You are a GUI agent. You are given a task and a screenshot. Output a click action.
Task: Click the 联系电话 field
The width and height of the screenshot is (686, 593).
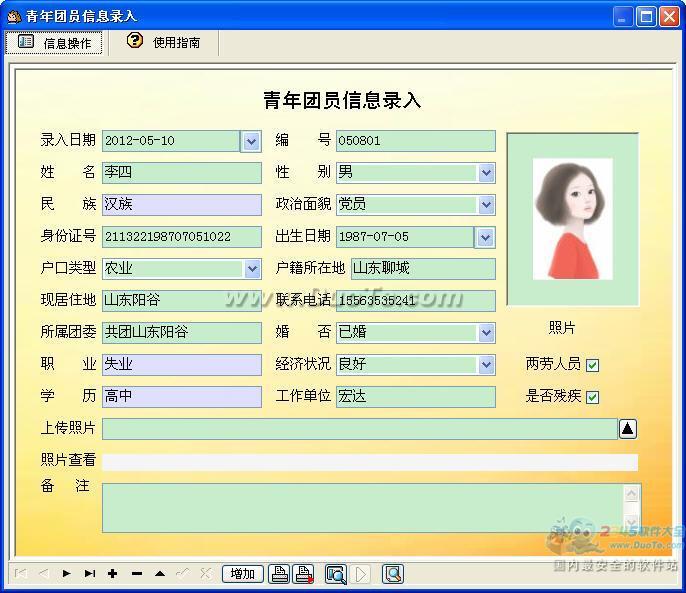click(x=416, y=301)
